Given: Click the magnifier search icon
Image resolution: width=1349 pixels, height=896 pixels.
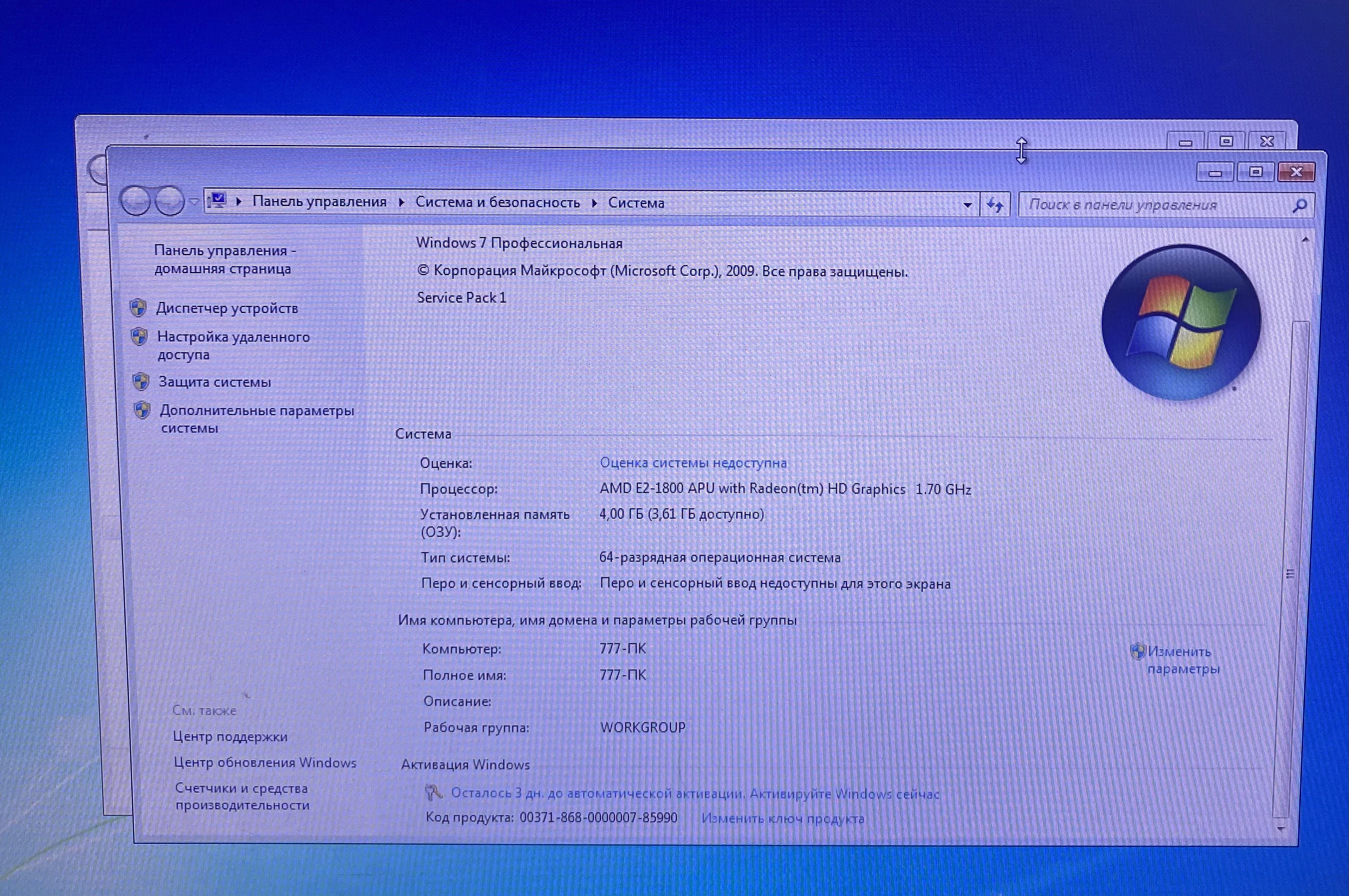Looking at the screenshot, I should (x=1300, y=206).
